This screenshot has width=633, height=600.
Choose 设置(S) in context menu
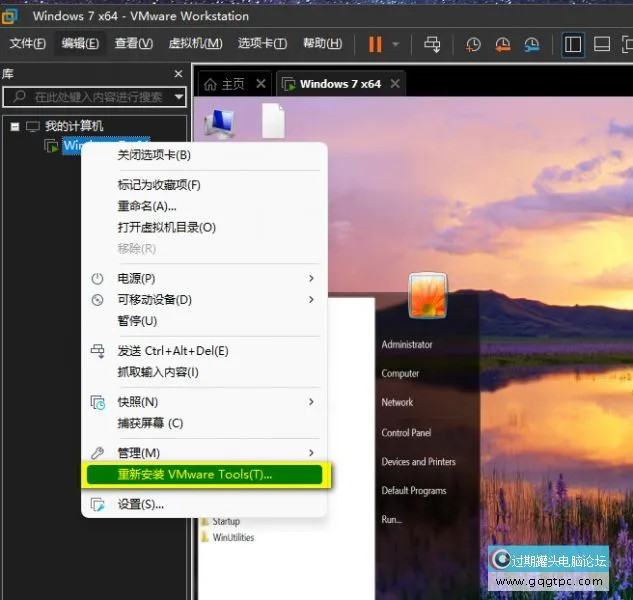click(x=140, y=504)
